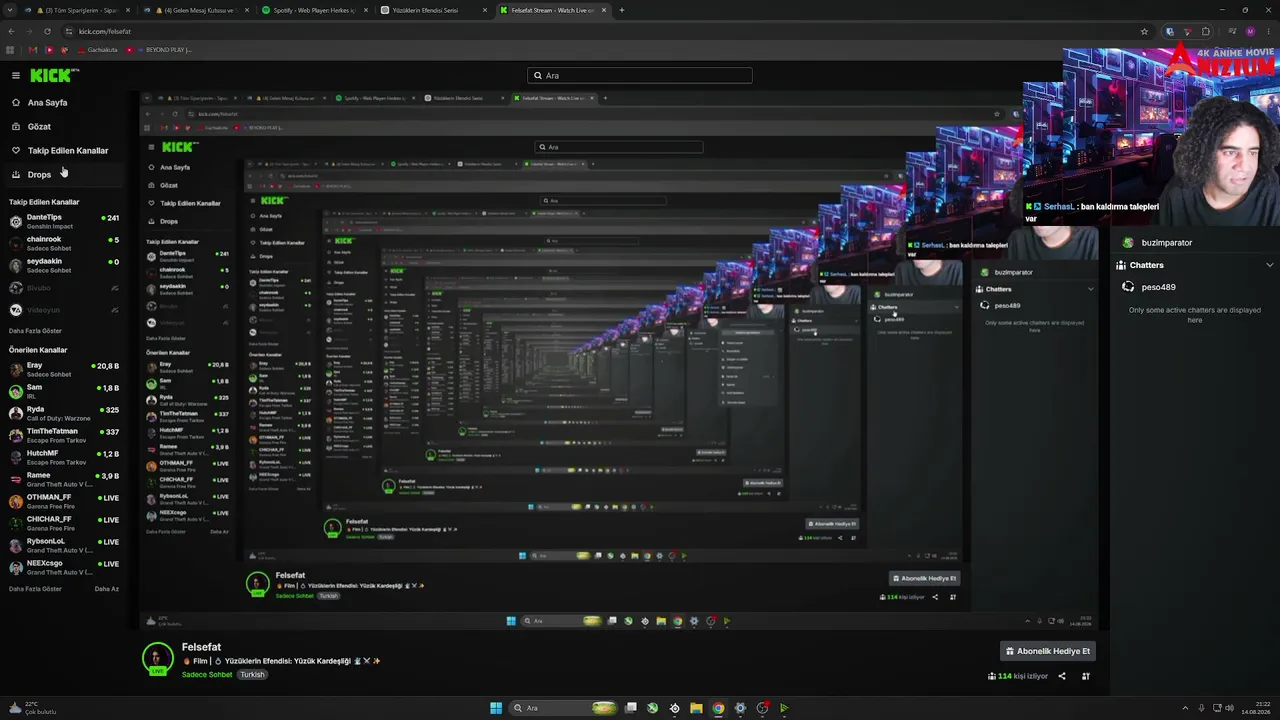Open OTHMAN_FF live channel
This screenshot has width=1280, height=720.
click(64, 501)
